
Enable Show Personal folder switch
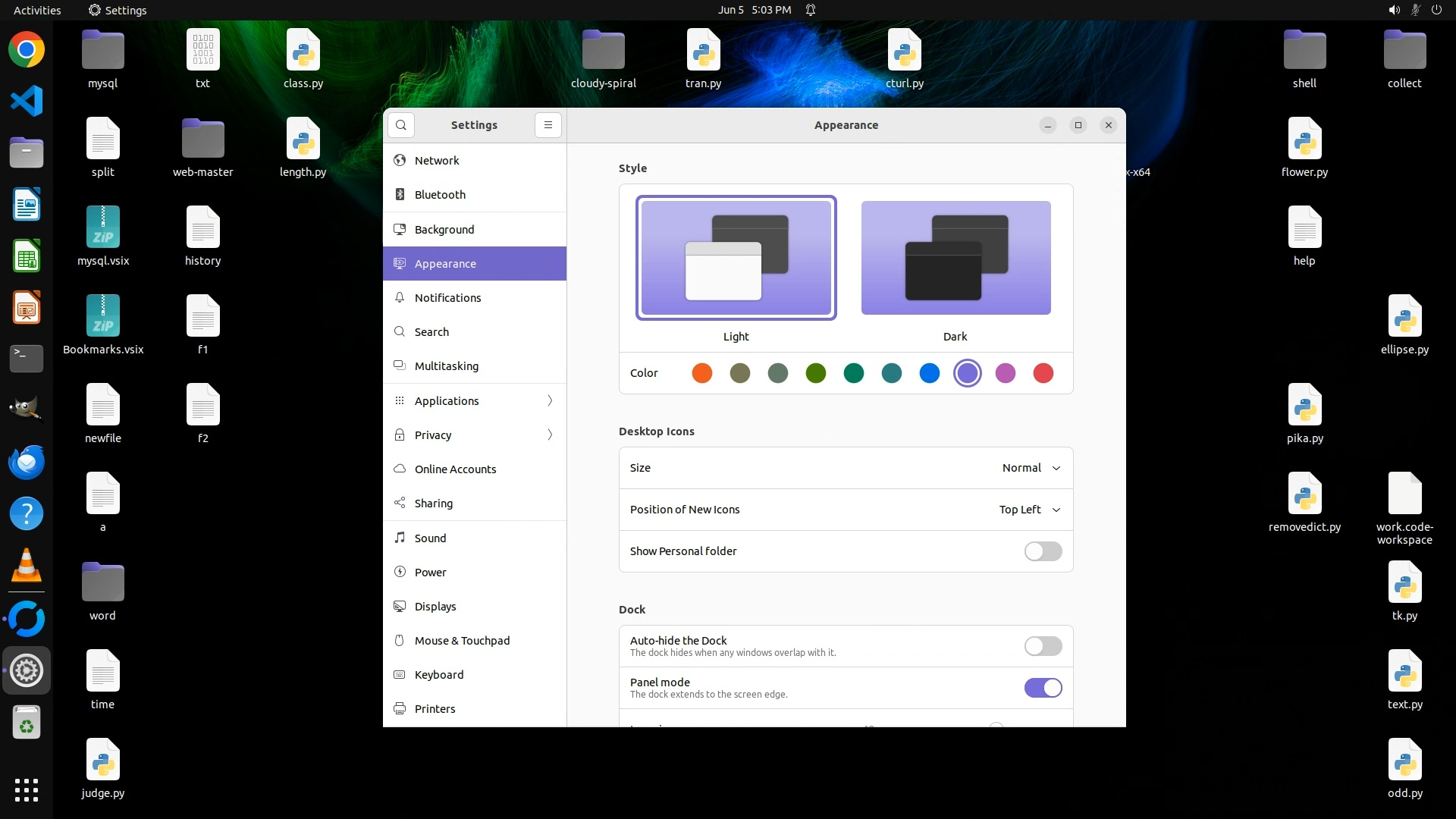pyautogui.click(x=1043, y=551)
